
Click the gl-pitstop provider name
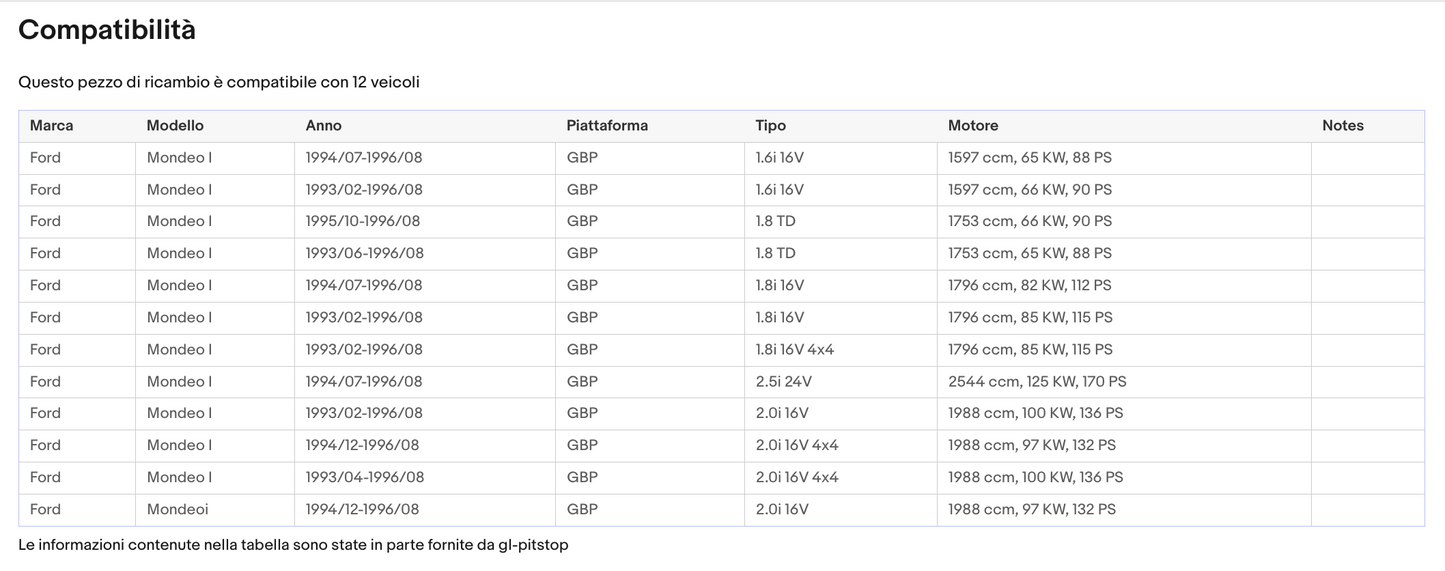[x=535, y=546]
